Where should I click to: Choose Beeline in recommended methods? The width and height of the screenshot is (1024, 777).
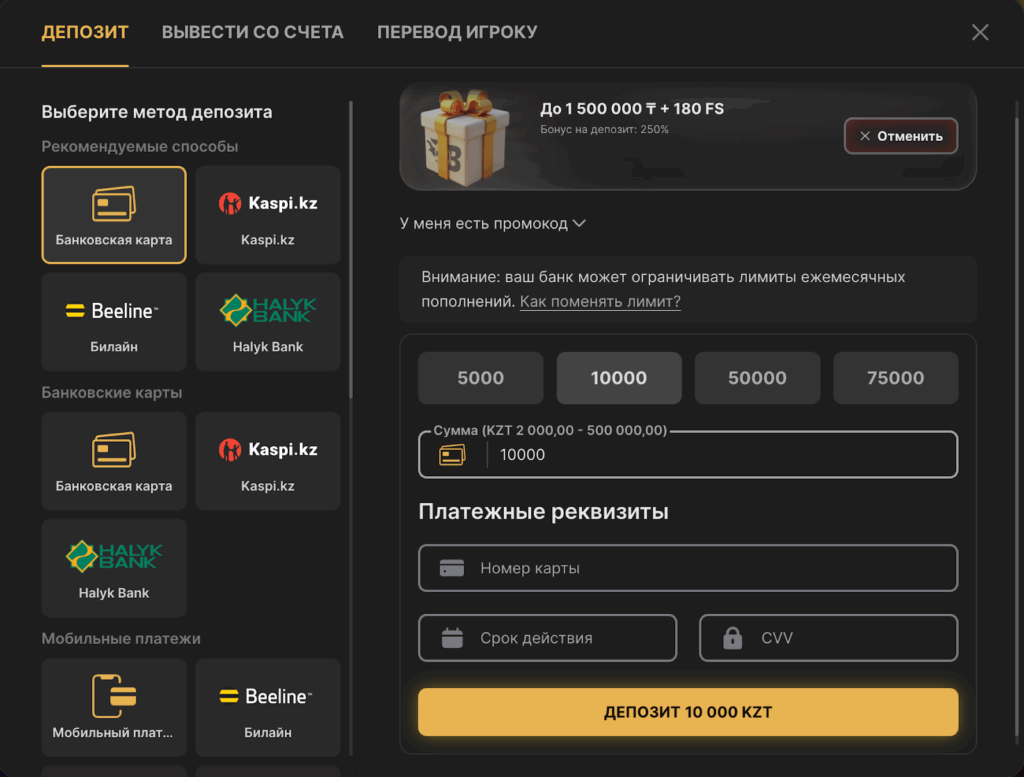point(113,322)
